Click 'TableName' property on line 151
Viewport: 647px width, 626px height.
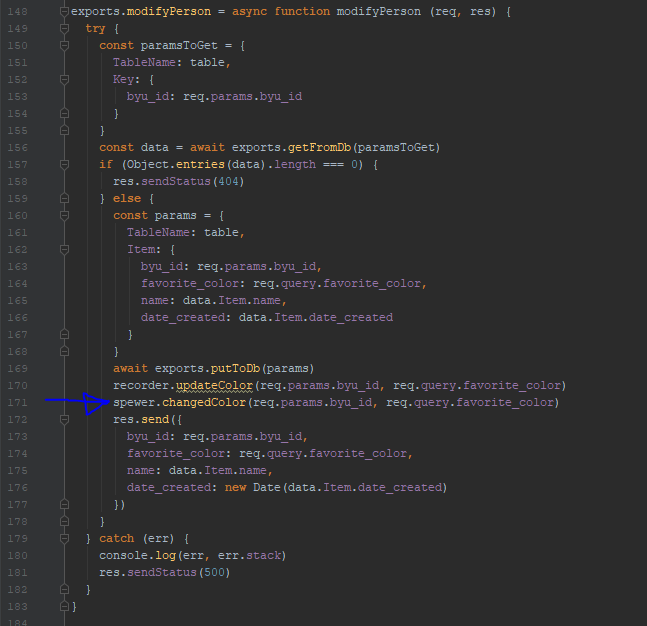tap(144, 62)
